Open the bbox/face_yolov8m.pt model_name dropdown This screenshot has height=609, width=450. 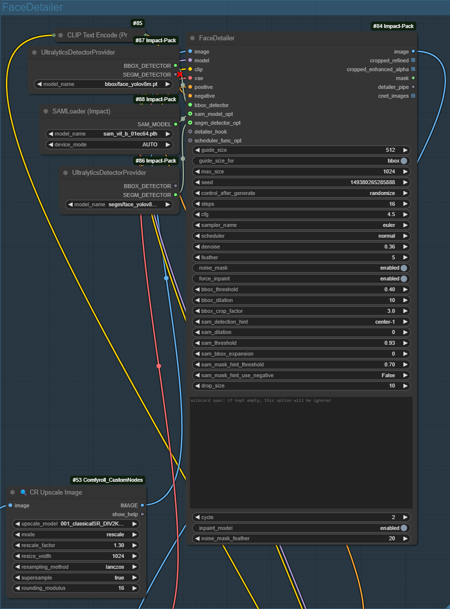click(104, 84)
